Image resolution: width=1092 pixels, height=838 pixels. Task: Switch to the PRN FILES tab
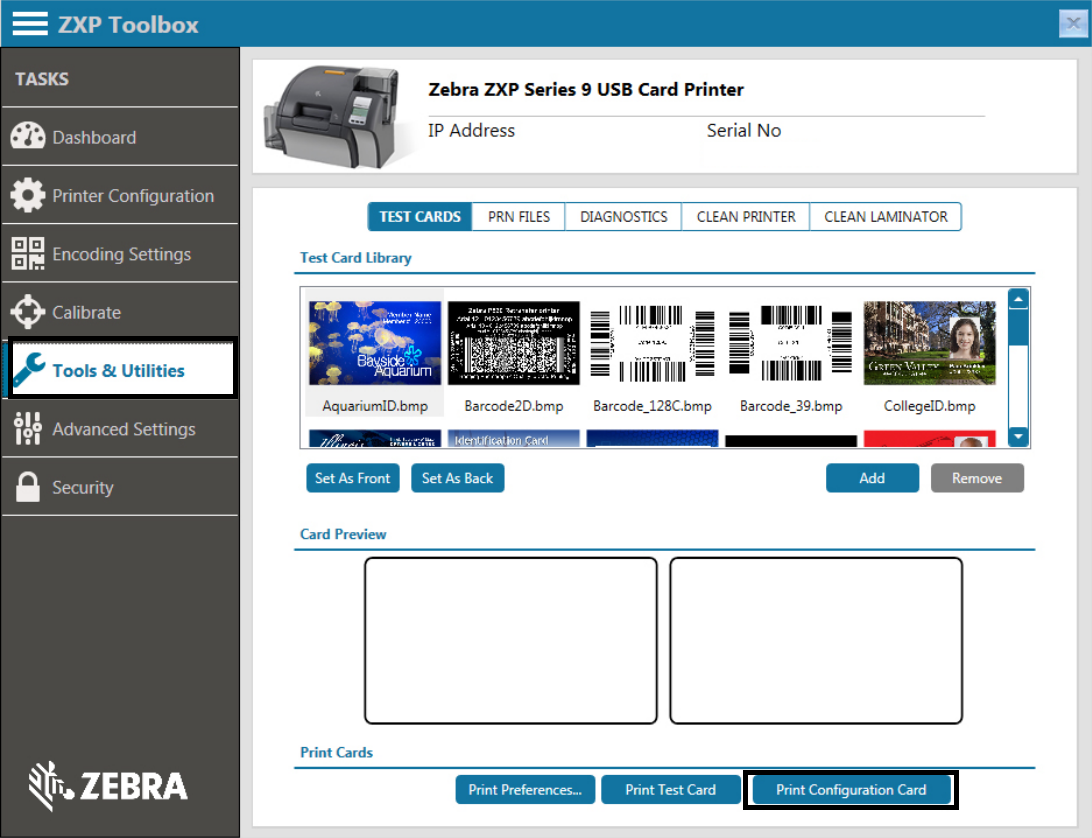coord(518,217)
